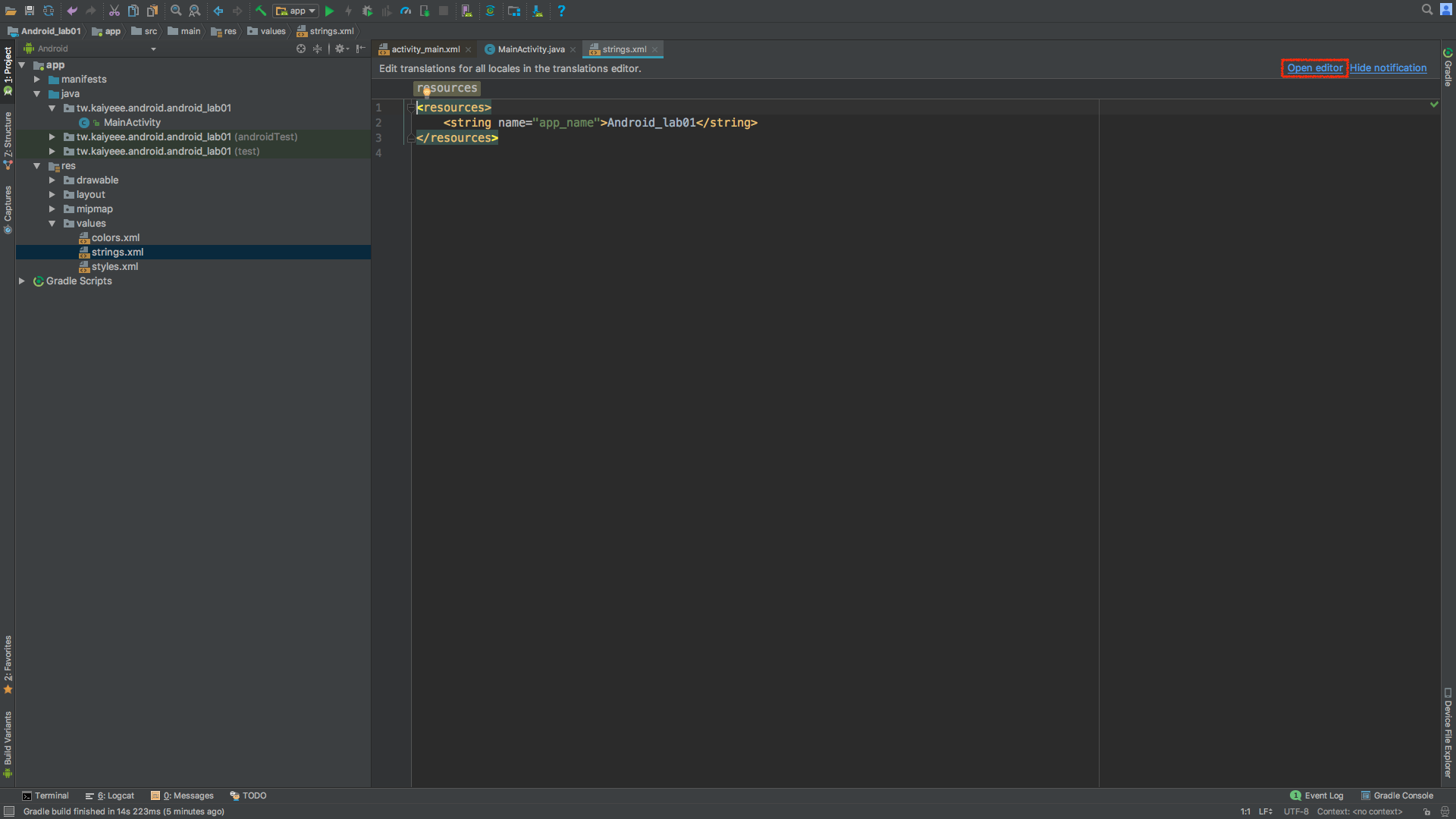
Task: Click Attach debugger to Android process icon
Action: pos(425,11)
